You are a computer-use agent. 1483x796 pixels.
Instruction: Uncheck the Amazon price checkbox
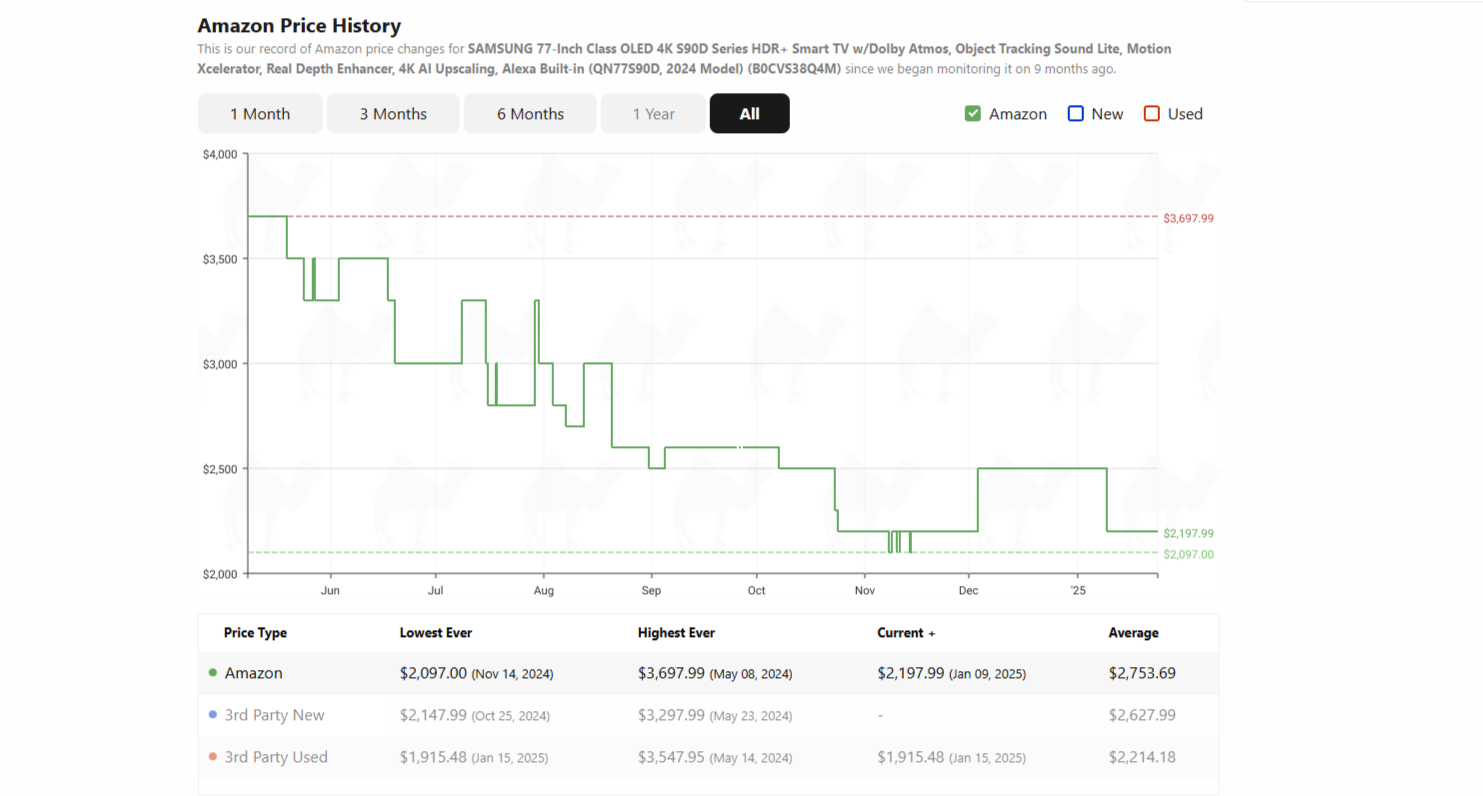click(973, 114)
